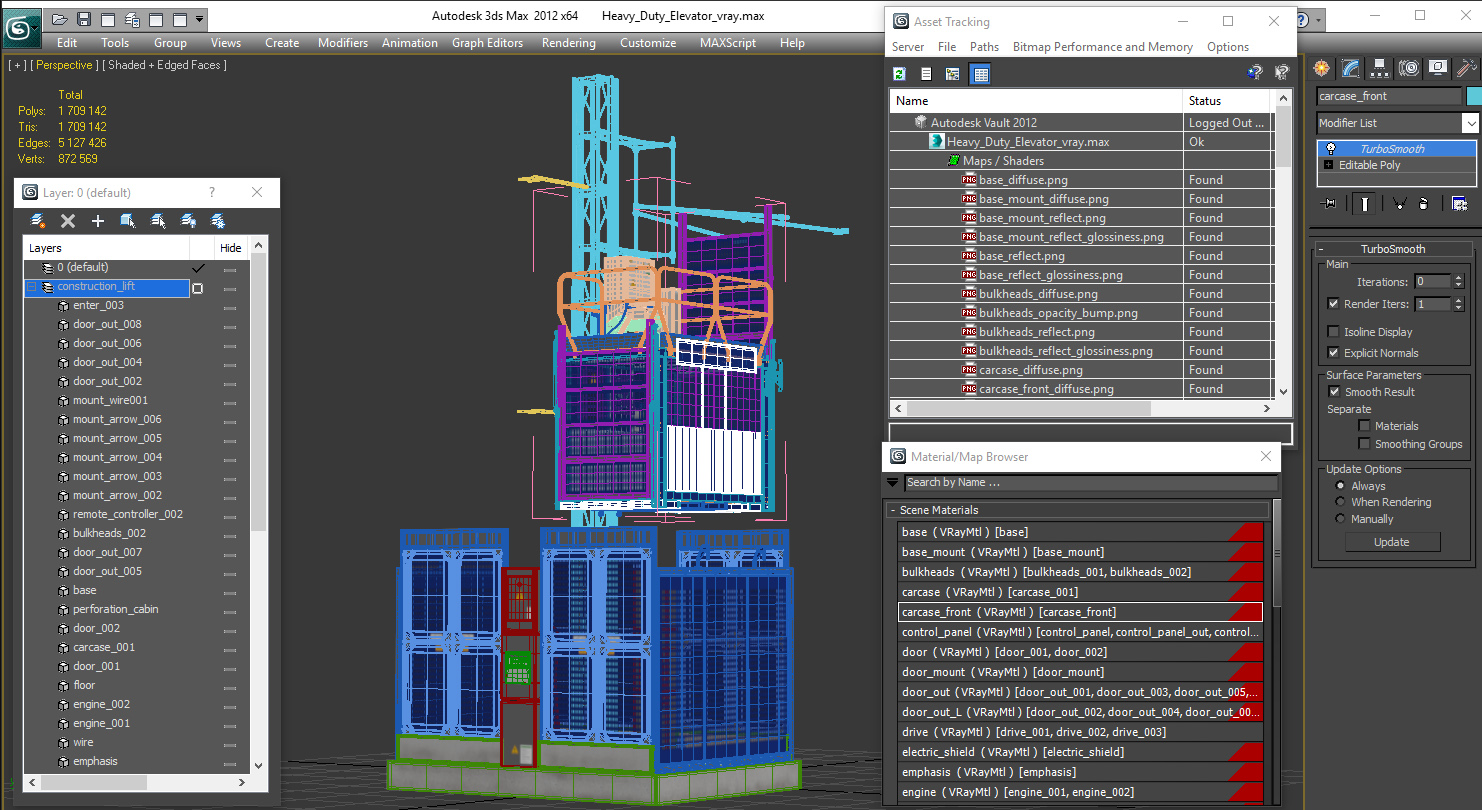
Task: Click Make Unique icon below modifier stack
Action: pyautogui.click(x=1399, y=203)
